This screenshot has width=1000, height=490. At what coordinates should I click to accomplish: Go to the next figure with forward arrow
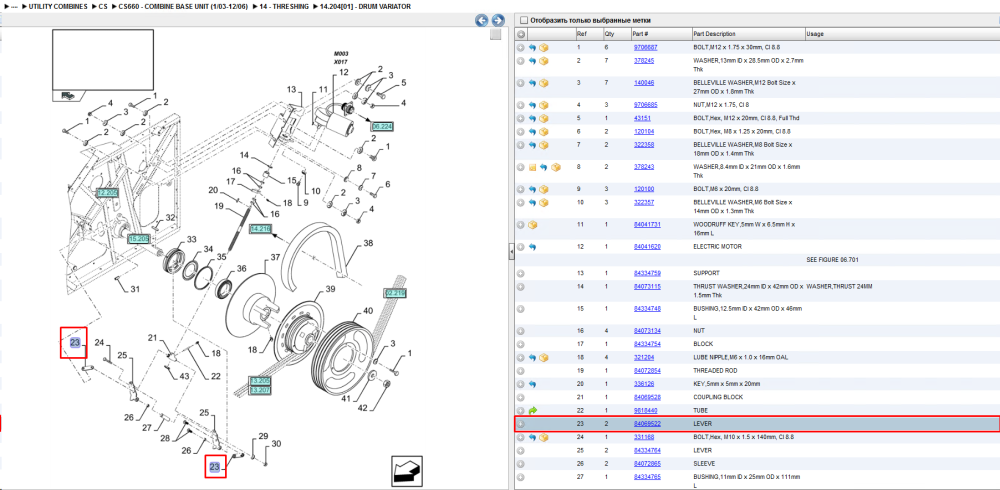[x=498, y=20]
